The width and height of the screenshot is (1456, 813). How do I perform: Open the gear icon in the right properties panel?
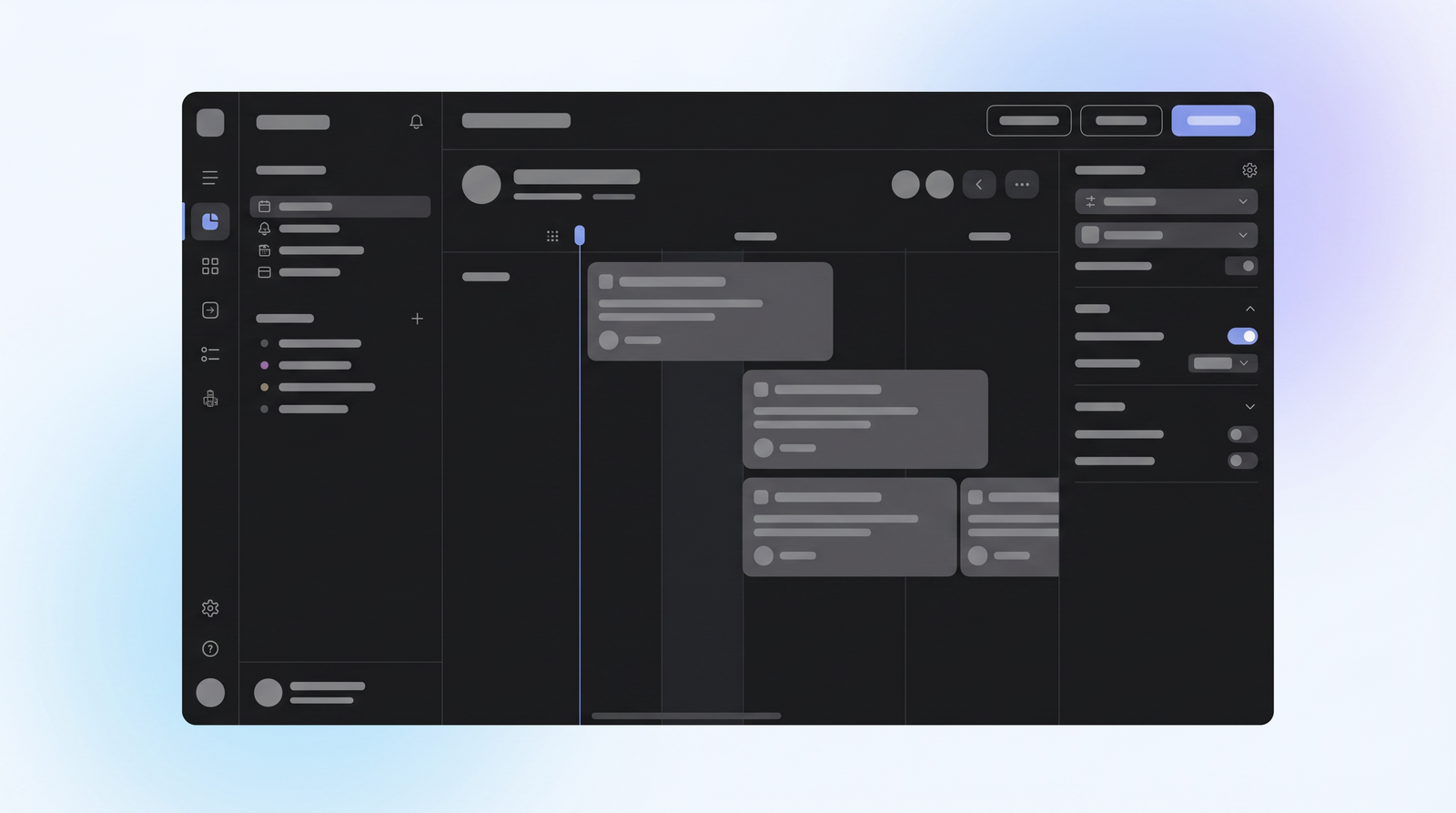point(1249,170)
